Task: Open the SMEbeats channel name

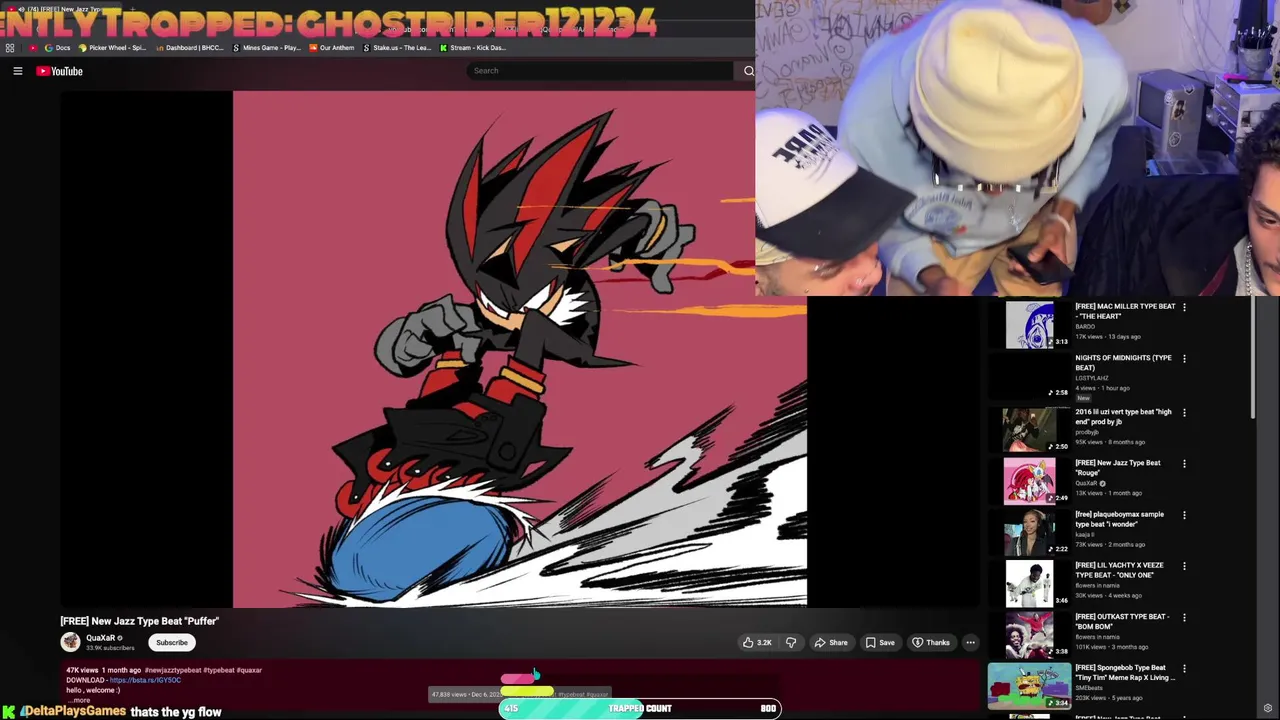Action: 1090,687
